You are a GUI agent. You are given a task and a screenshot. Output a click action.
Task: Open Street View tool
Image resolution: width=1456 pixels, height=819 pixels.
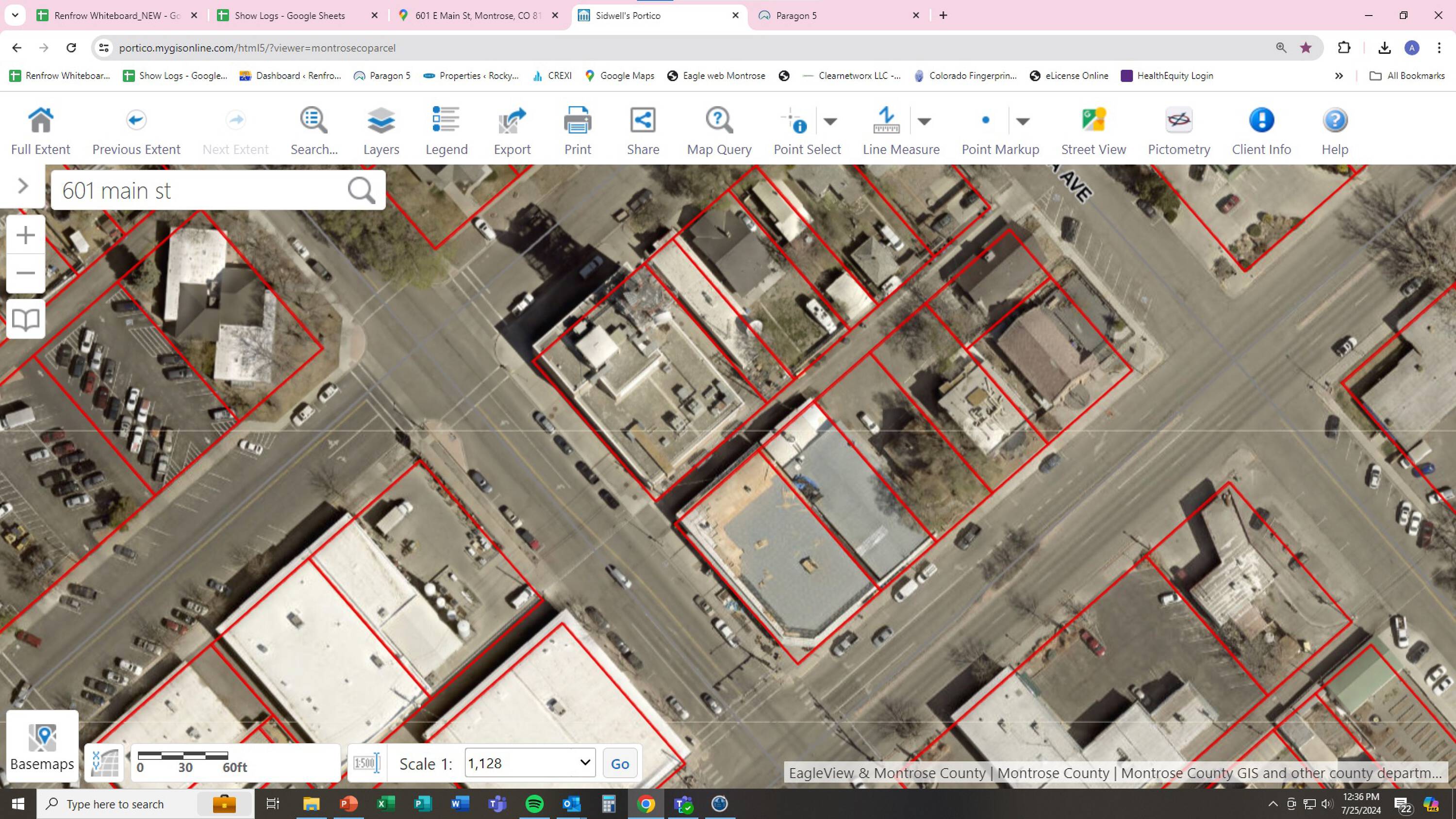pos(1093,131)
